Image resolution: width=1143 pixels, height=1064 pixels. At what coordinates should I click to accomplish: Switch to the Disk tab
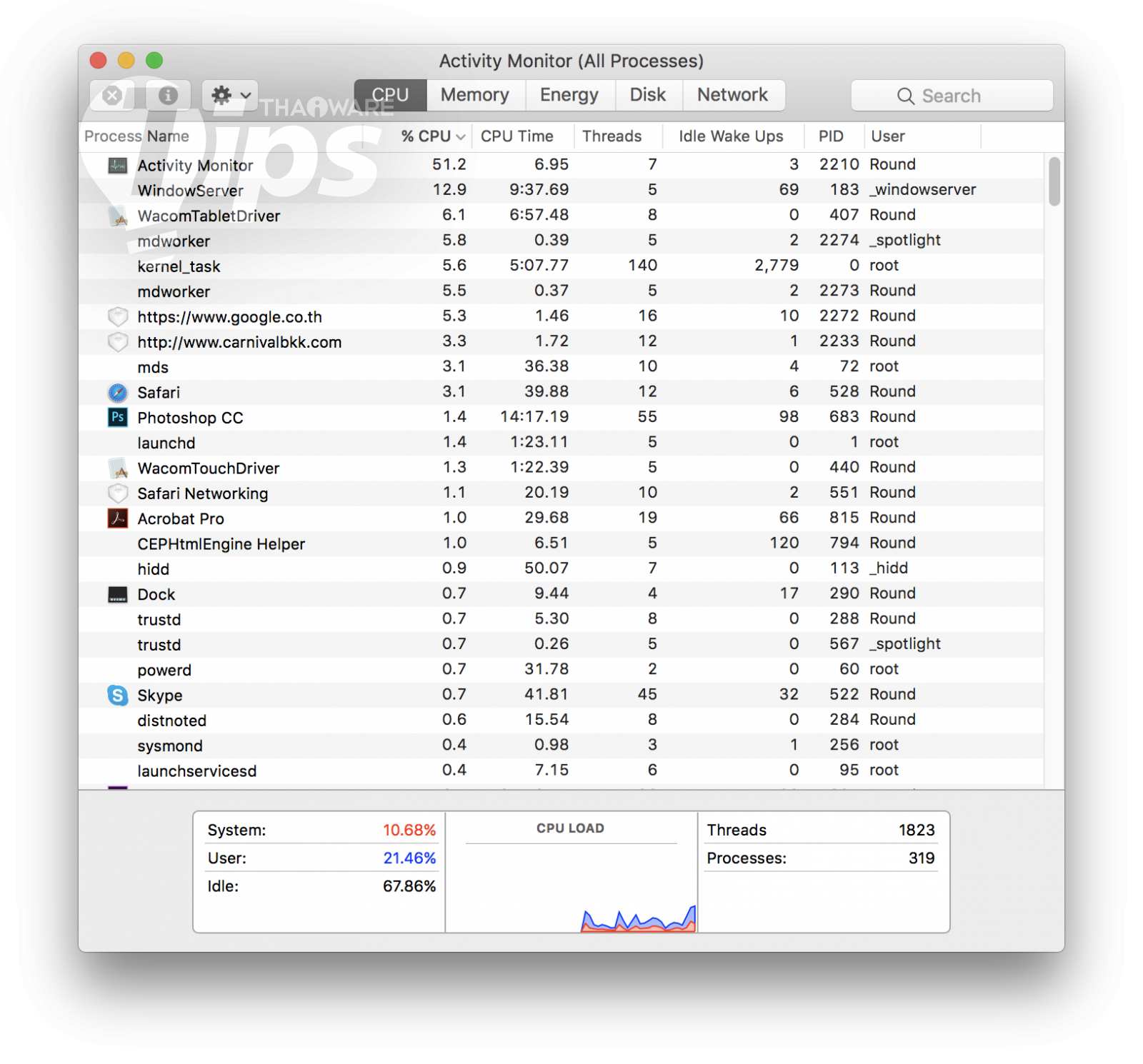coord(648,95)
